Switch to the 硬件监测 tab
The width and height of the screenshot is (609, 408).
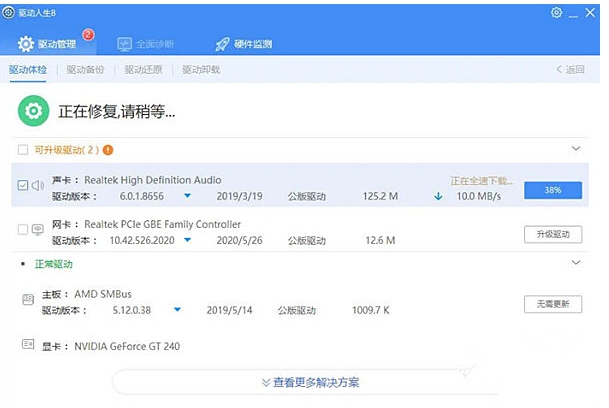click(x=244, y=44)
